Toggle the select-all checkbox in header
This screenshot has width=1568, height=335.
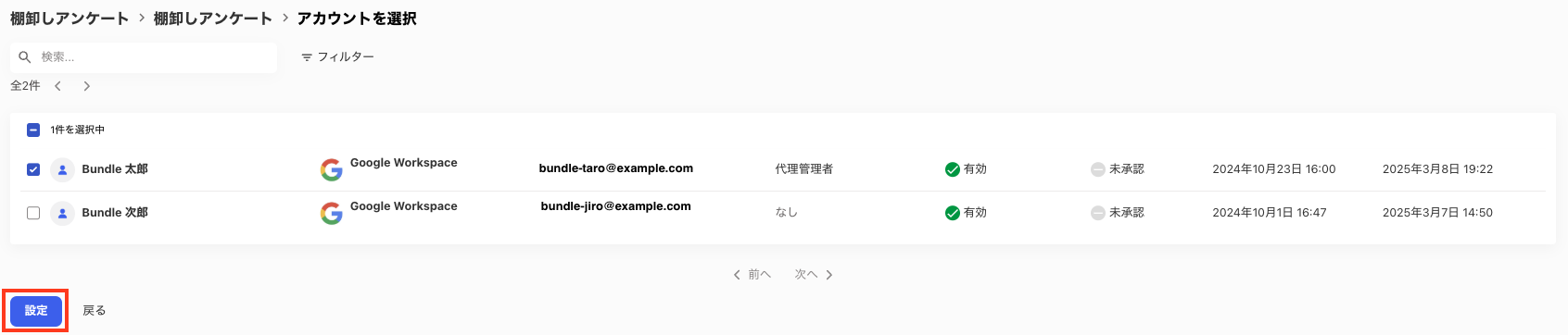tap(33, 130)
